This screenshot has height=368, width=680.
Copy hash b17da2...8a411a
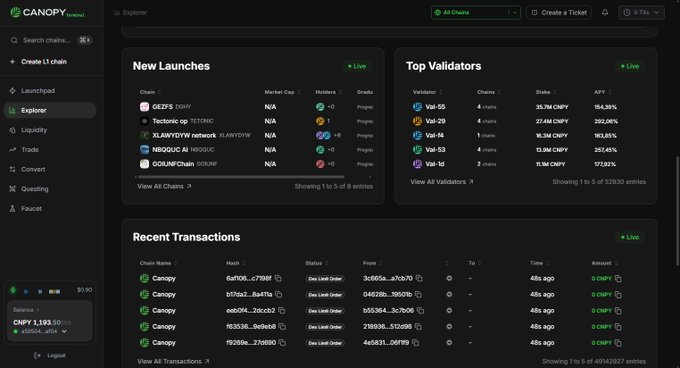[x=278, y=294]
